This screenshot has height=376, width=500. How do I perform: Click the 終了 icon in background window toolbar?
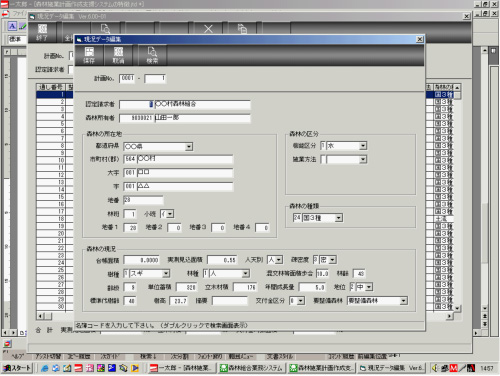pyautogui.click(x=42, y=32)
